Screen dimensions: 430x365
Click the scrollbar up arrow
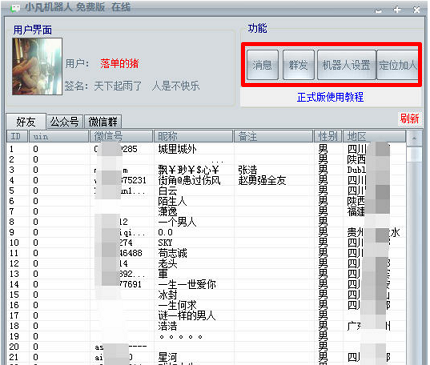pyautogui.click(x=414, y=137)
